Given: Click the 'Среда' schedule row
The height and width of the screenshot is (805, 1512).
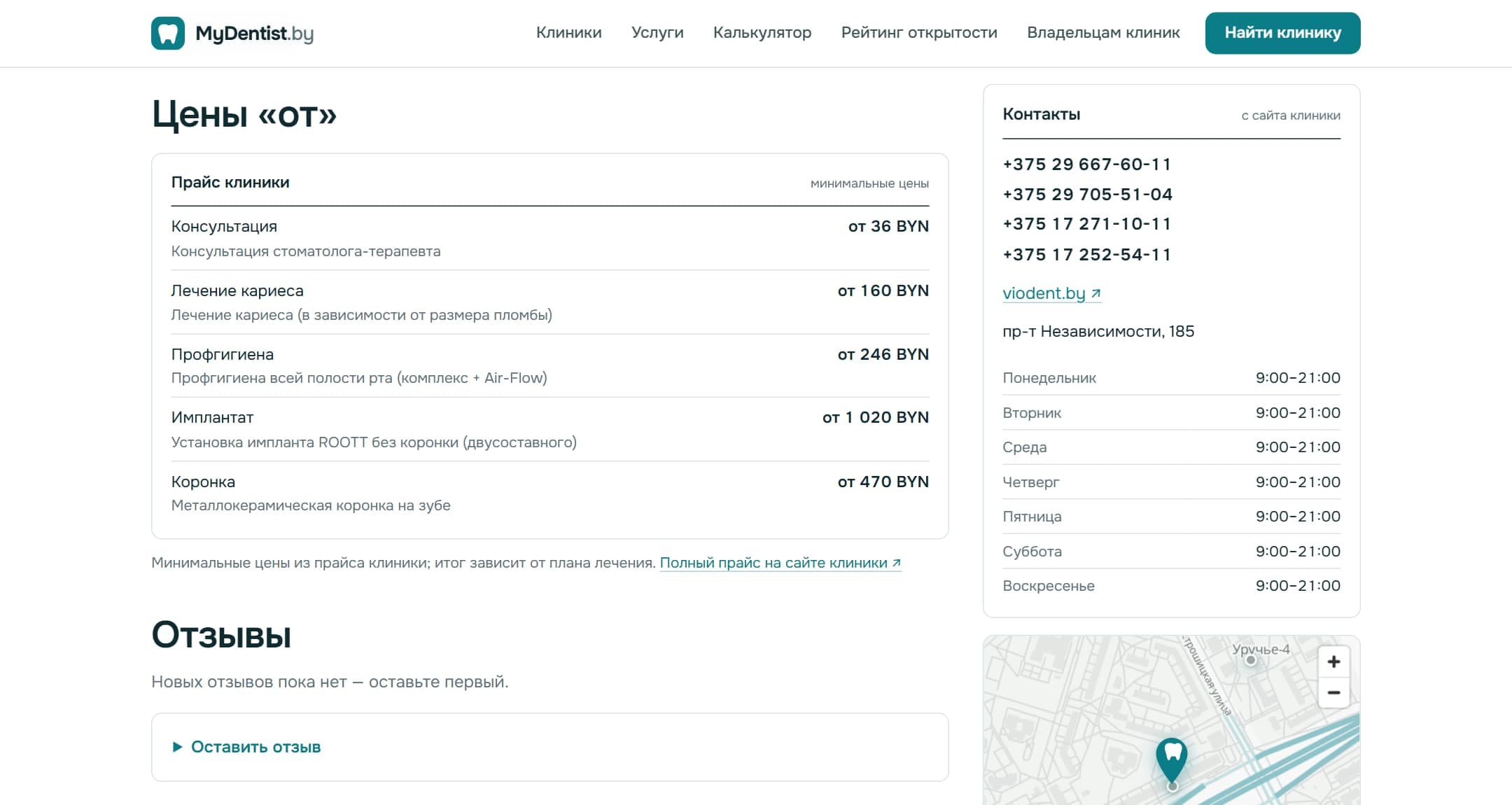Looking at the screenshot, I should tap(1171, 447).
